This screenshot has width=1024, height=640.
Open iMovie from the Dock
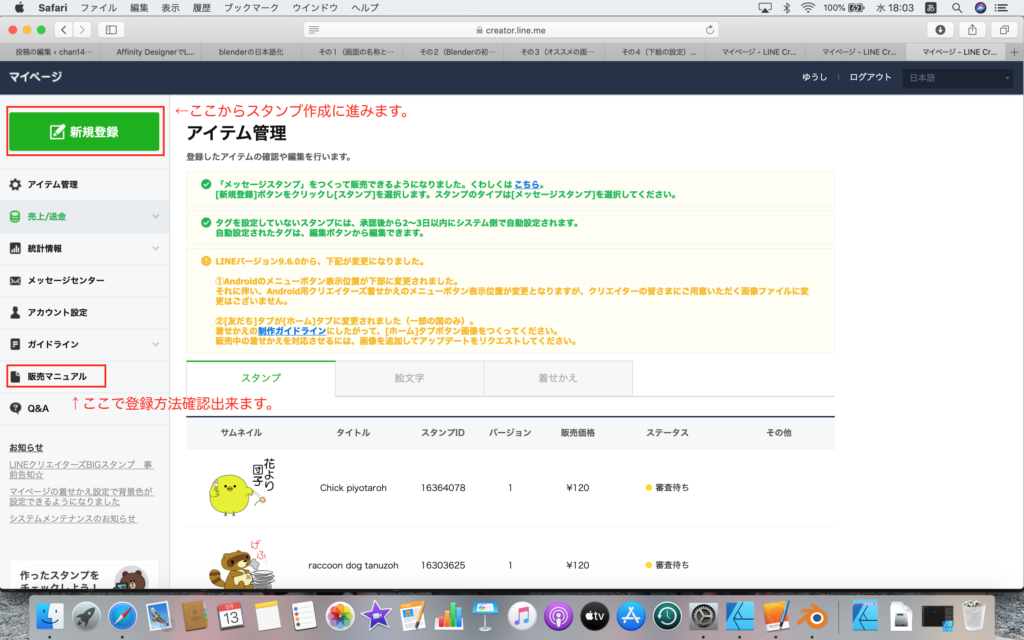pos(376,616)
